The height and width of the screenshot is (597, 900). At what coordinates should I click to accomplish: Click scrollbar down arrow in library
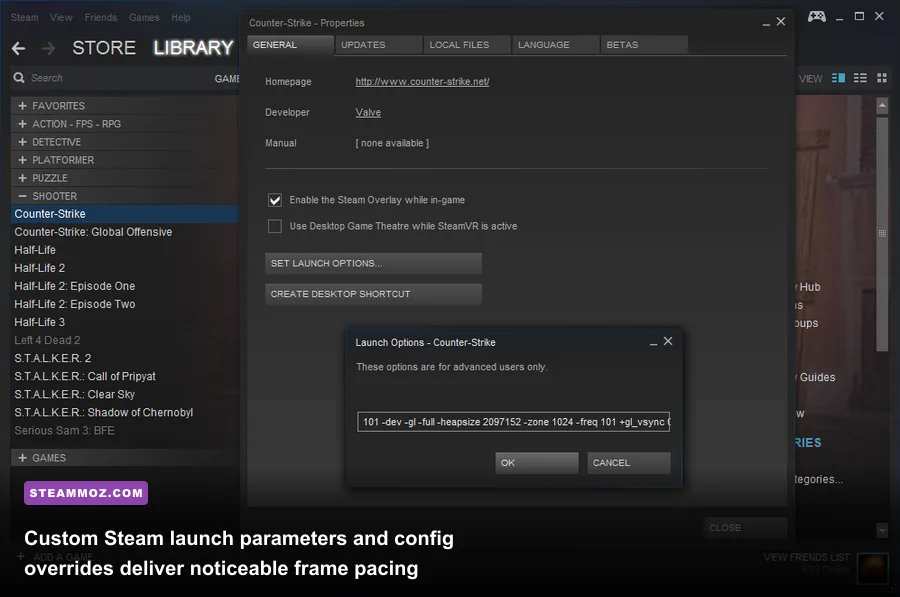(882, 530)
